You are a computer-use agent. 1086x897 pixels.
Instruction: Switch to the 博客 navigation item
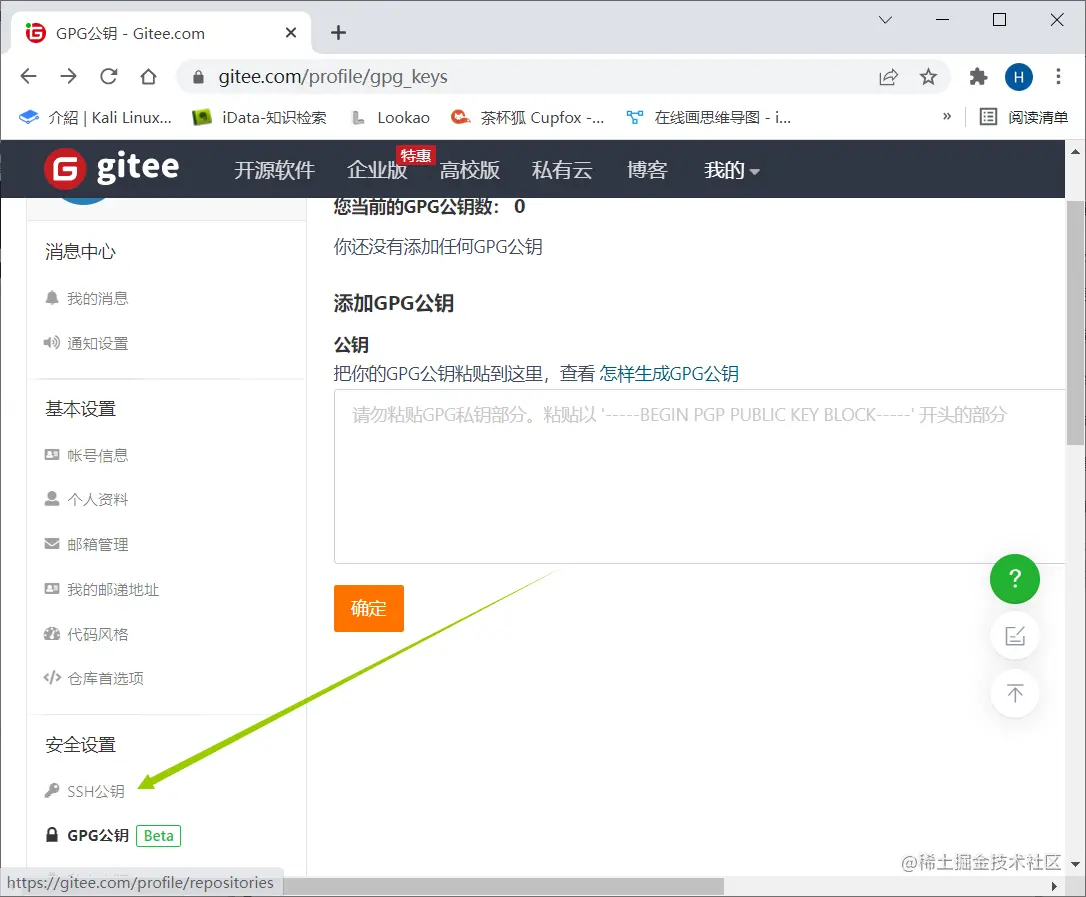coord(647,170)
